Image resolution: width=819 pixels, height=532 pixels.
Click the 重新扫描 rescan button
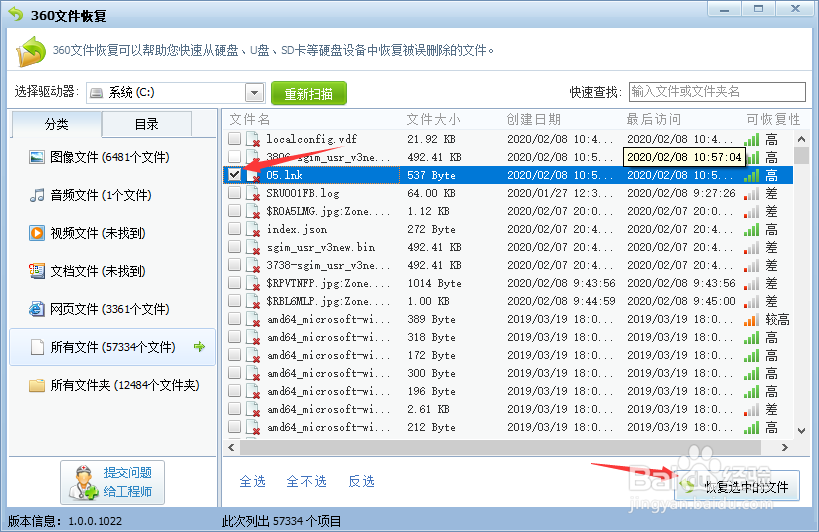pyautogui.click(x=309, y=93)
